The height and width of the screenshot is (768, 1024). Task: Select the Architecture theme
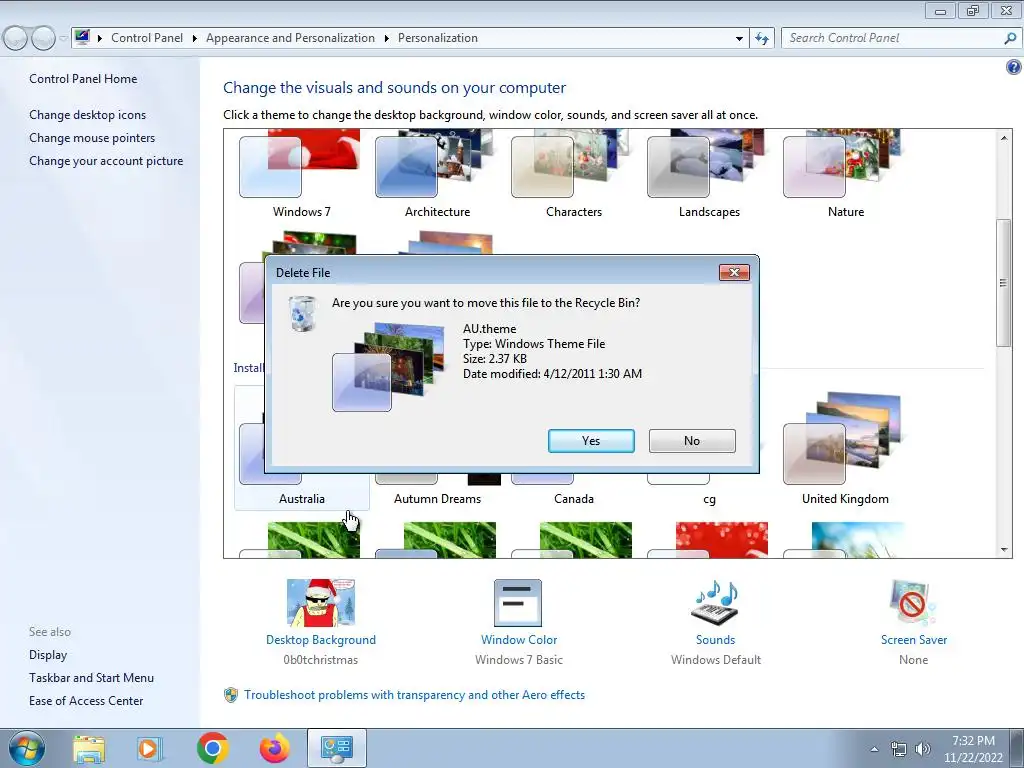(x=437, y=173)
